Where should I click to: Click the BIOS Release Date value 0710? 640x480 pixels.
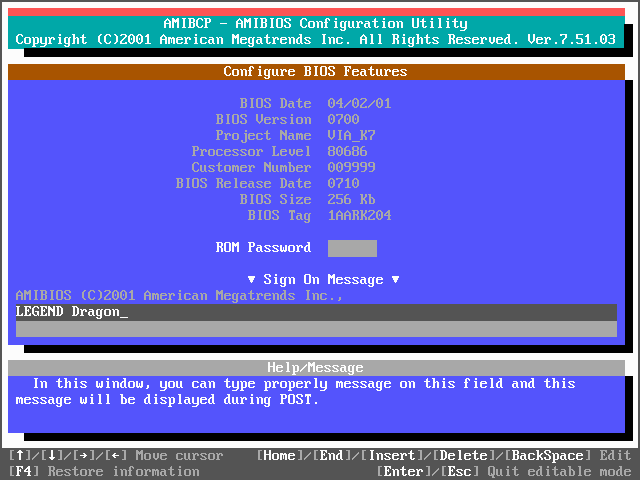click(343, 183)
